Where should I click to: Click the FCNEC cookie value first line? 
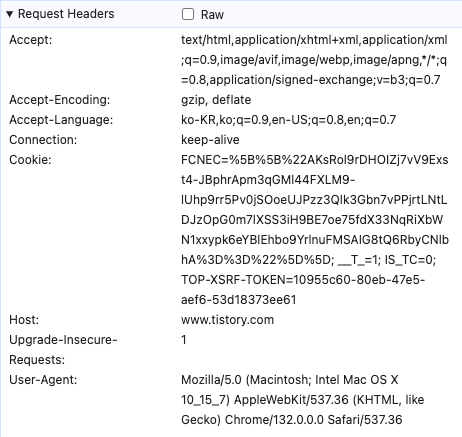[x=315, y=160]
